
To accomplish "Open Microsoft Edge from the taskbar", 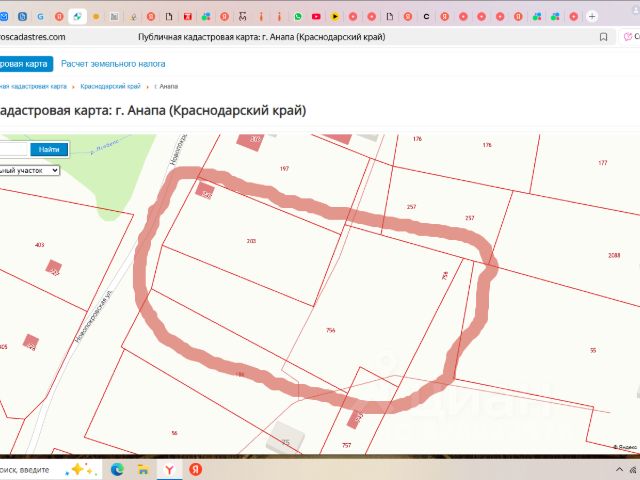I will click(x=117, y=469).
